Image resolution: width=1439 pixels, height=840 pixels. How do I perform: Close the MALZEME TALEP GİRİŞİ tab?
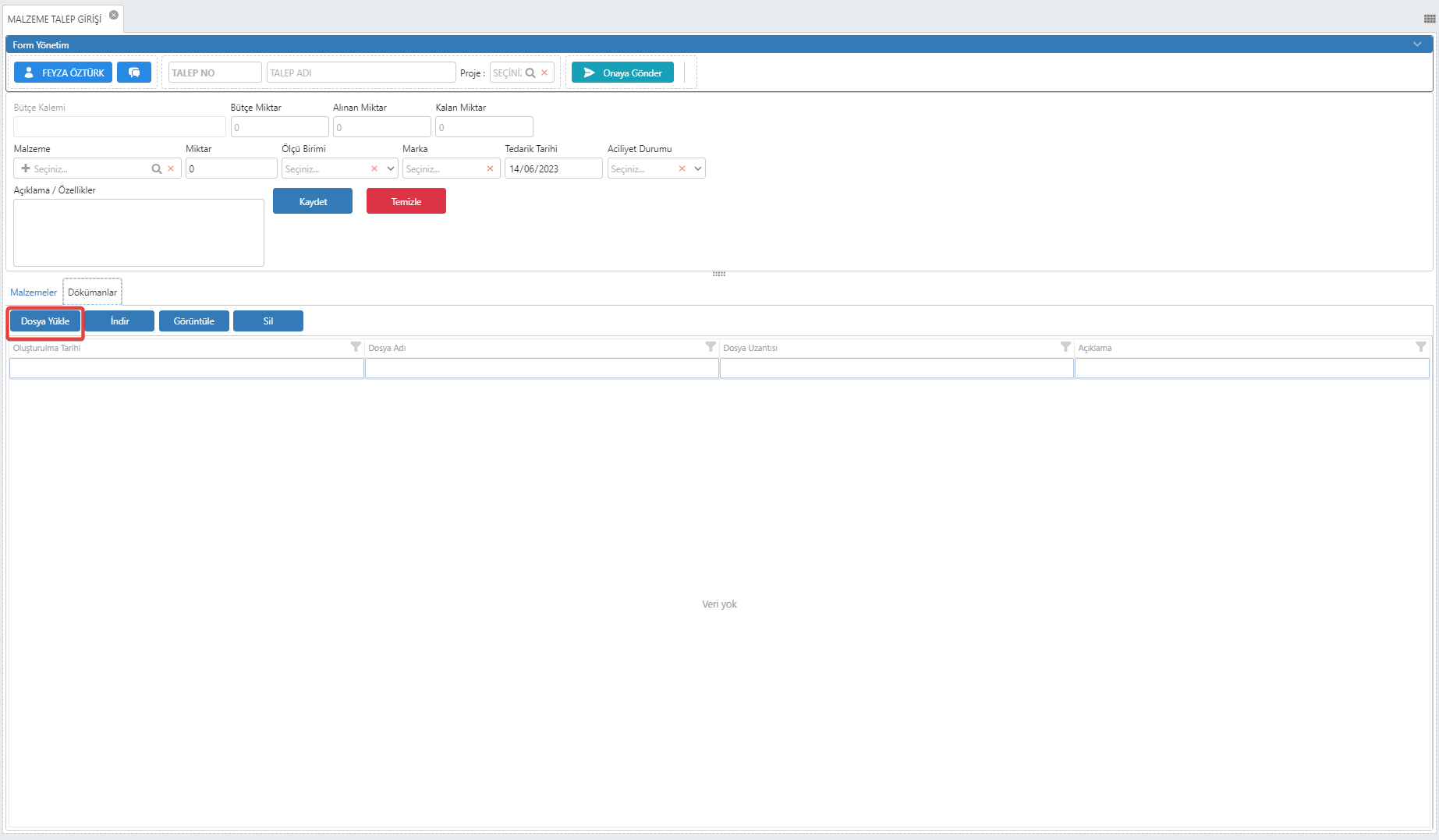[x=114, y=15]
